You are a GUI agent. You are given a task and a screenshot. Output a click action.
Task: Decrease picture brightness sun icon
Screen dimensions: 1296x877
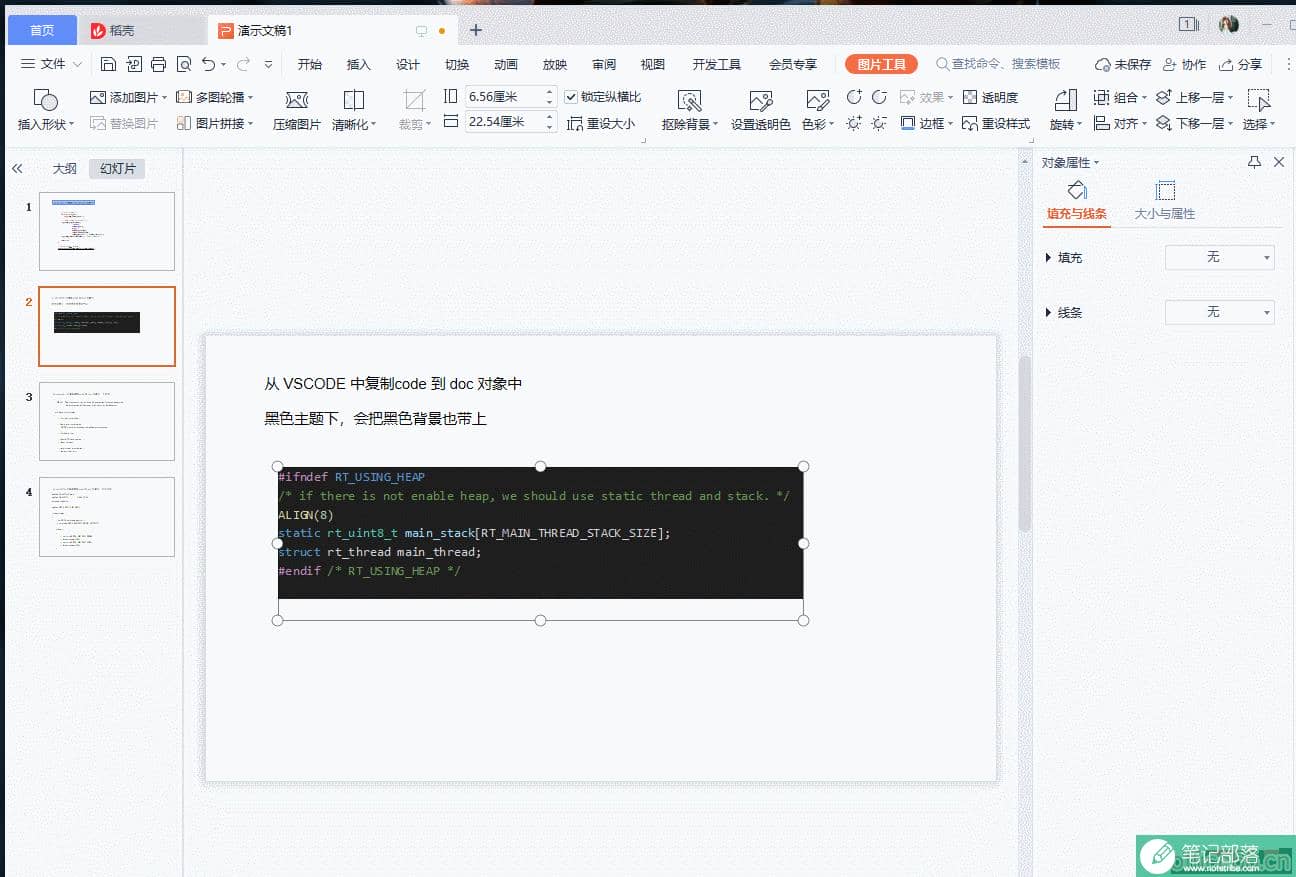click(x=879, y=123)
